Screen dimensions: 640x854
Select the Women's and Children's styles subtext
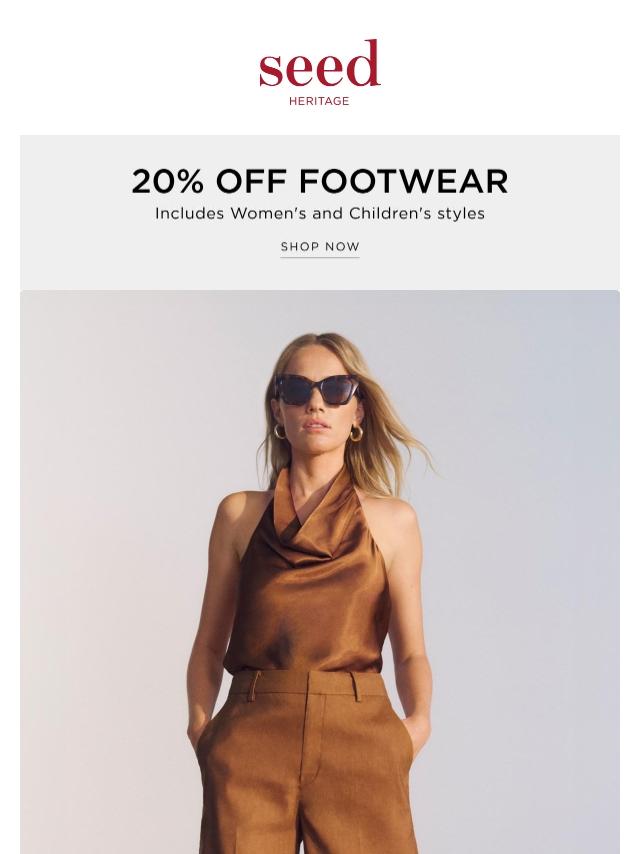[320, 213]
